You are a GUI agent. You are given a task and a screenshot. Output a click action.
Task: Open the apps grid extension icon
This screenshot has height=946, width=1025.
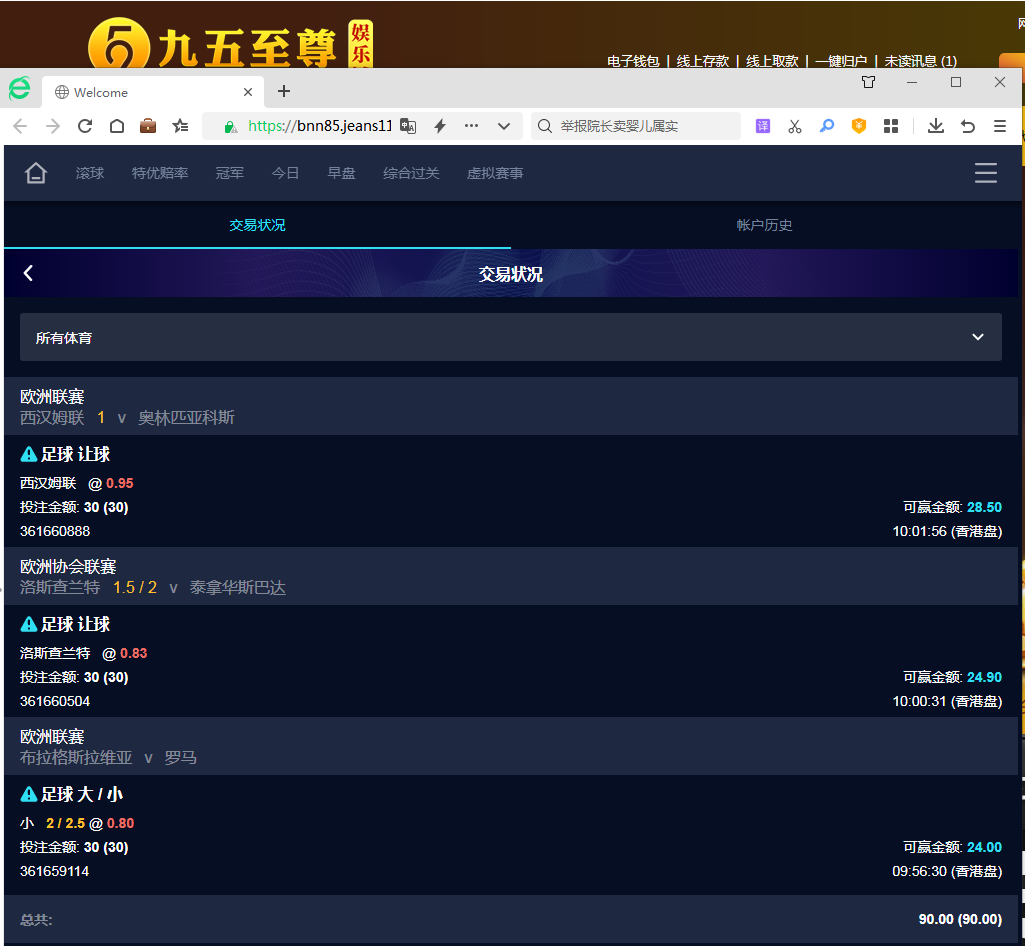[891, 126]
